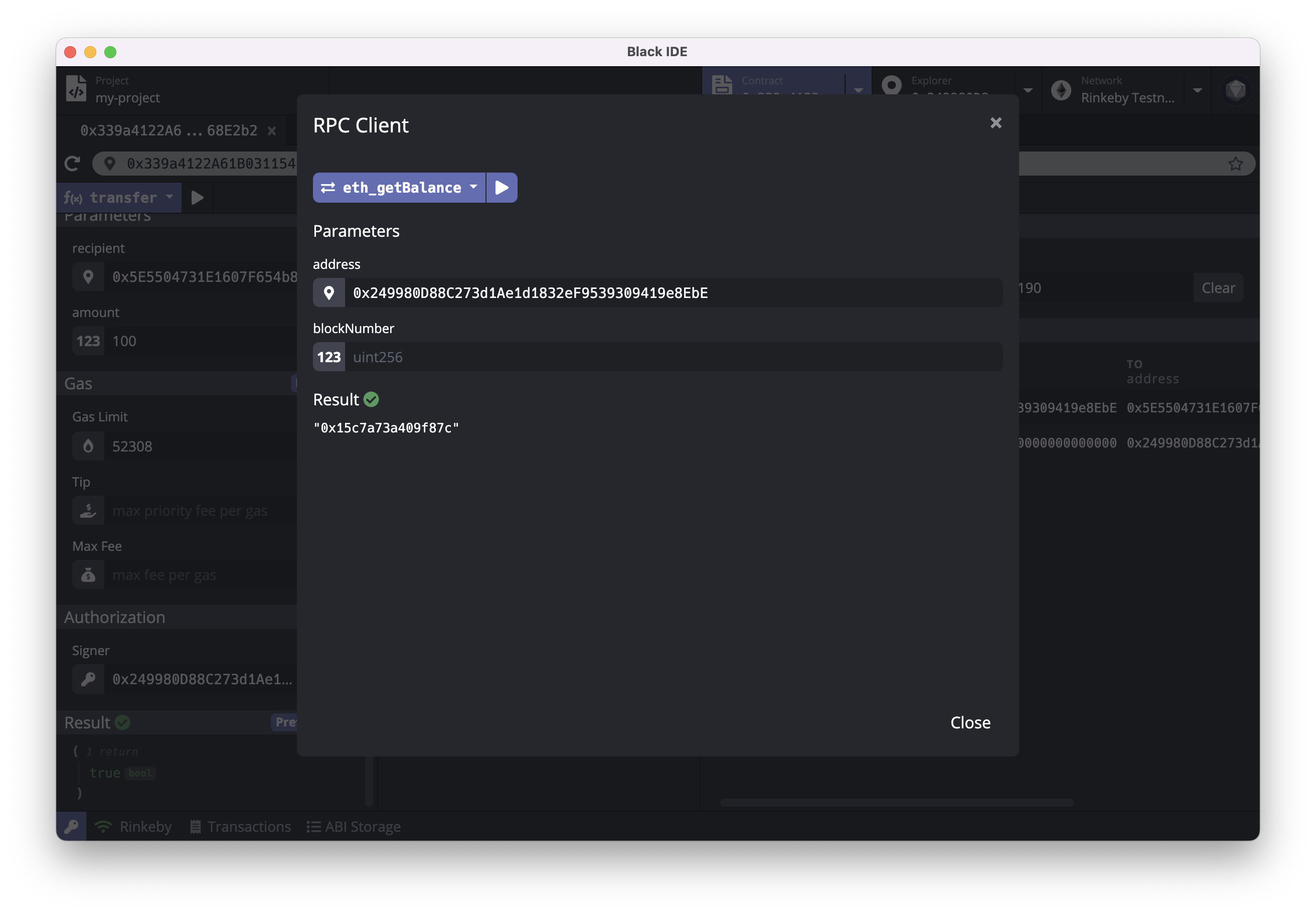Click the Rinkeby network status indicator

133,826
